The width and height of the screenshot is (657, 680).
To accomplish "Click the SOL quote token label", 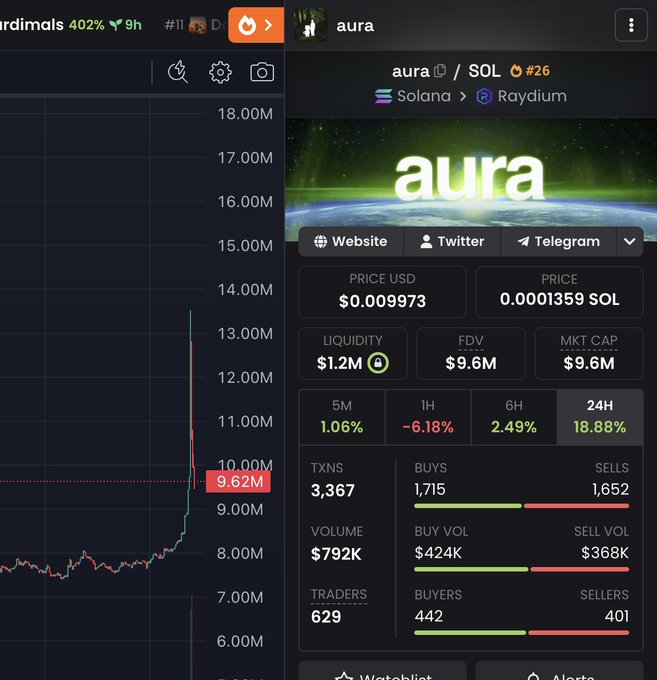I will [484, 71].
